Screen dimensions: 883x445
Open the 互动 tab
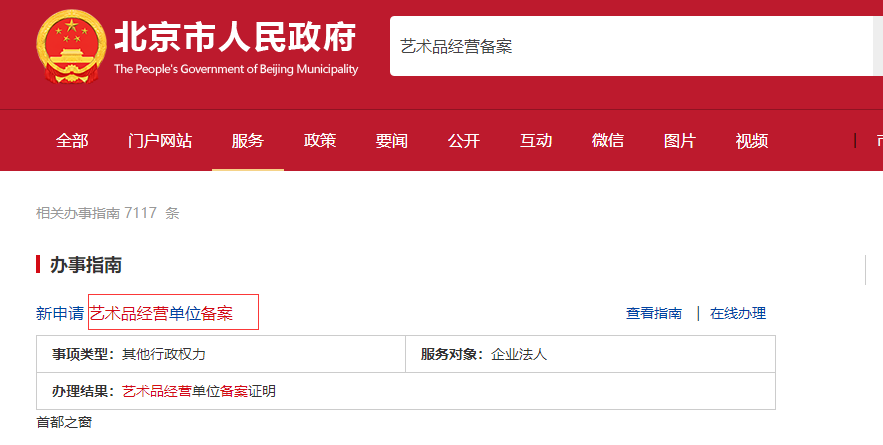pos(536,141)
